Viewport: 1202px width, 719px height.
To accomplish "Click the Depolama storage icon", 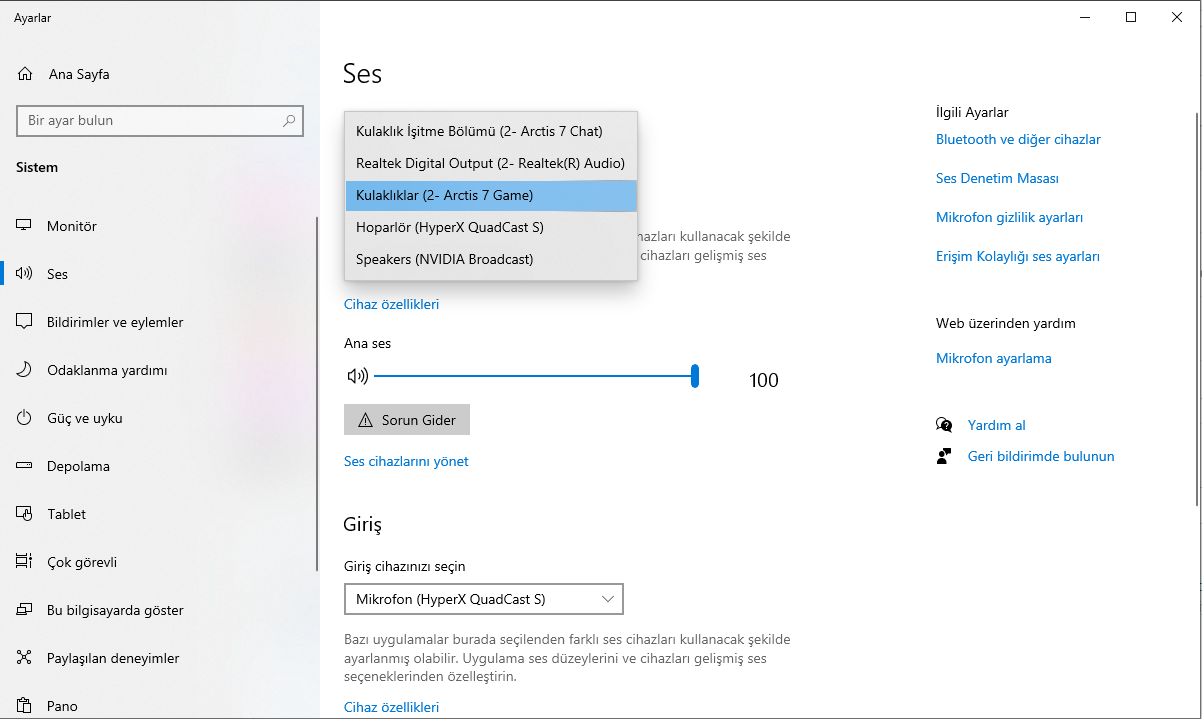I will tap(25, 466).
